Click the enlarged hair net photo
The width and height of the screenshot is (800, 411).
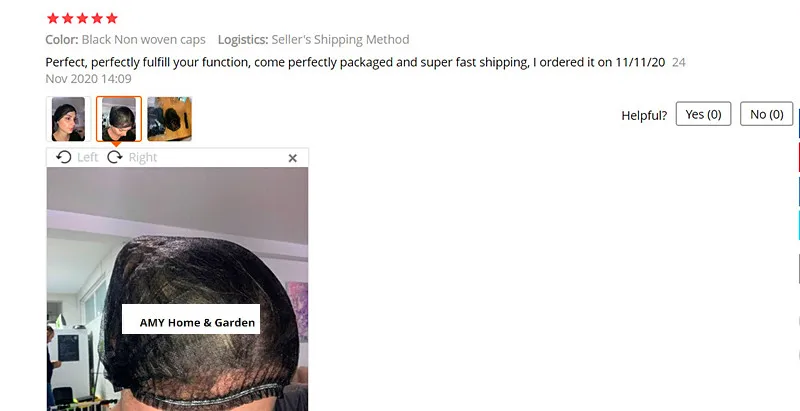(x=177, y=289)
